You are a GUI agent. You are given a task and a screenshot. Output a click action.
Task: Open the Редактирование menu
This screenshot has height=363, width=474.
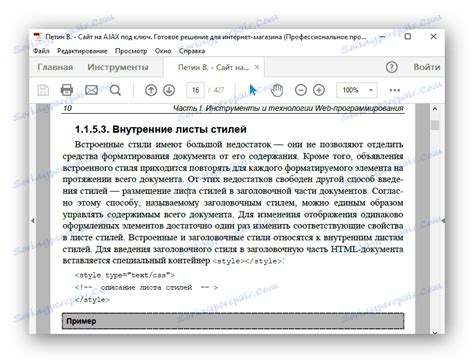point(82,51)
